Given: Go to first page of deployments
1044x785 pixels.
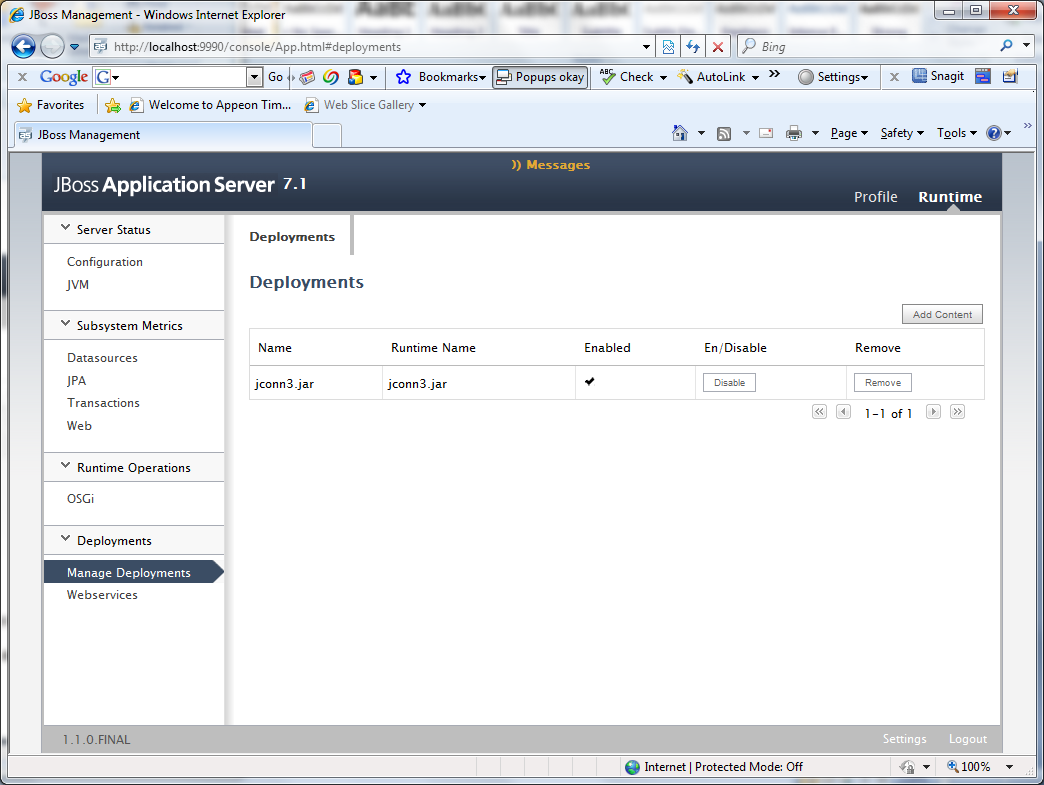Looking at the screenshot, I should [819, 412].
